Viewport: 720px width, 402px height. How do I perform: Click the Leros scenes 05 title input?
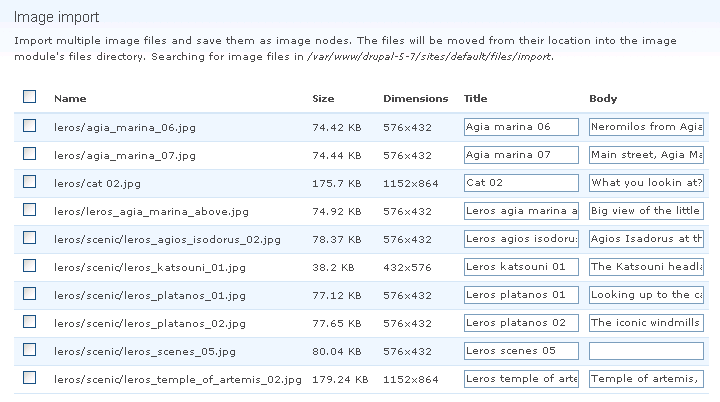521,351
